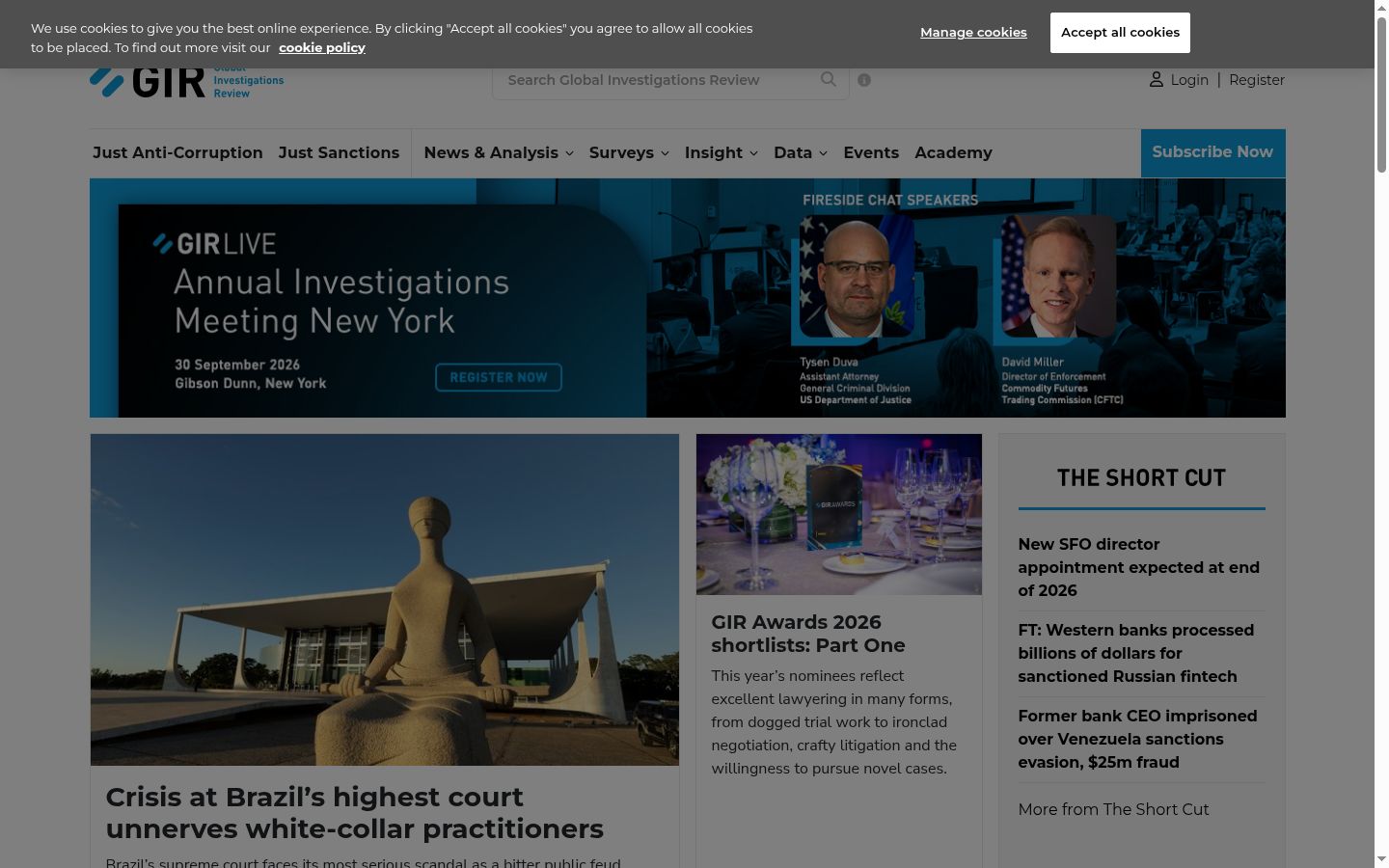Click Register Now on GIR Live banner
The height and width of the screenshot is (868, 1389).
tap(499, 377)
